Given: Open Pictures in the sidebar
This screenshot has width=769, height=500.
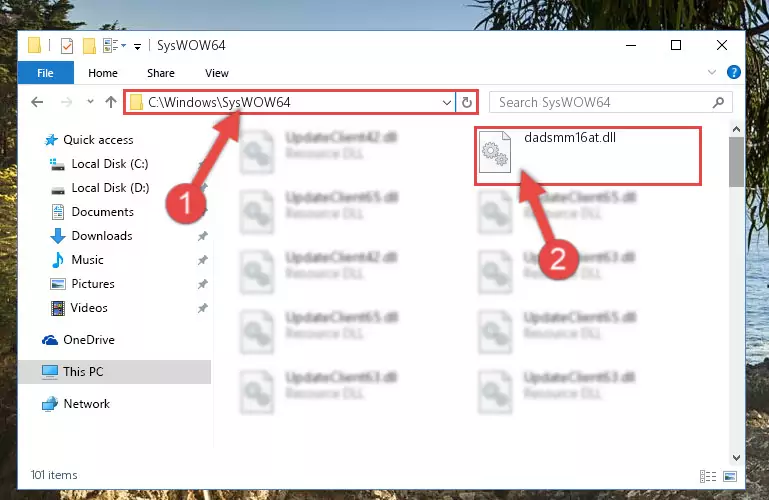Looking at the screenshot, I should 93,284.
